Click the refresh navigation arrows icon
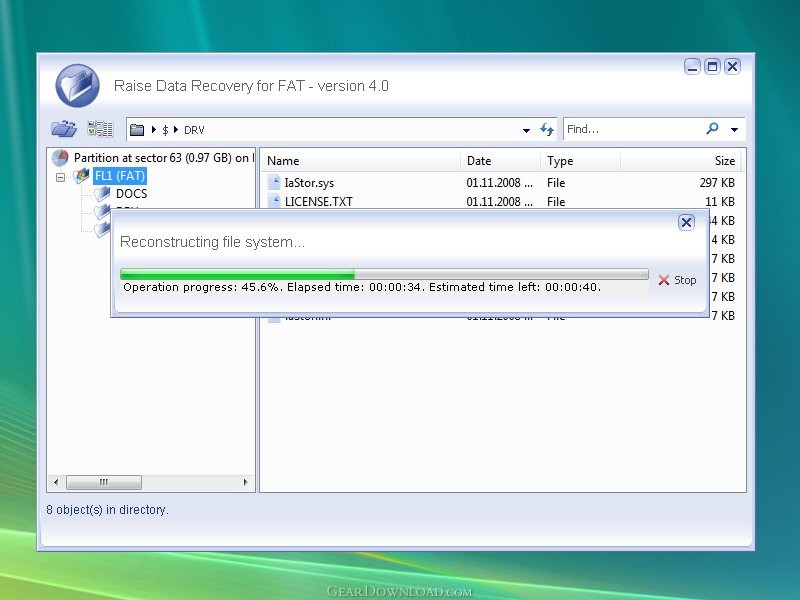This screenshot has width=800, height=600. (547, 130)
